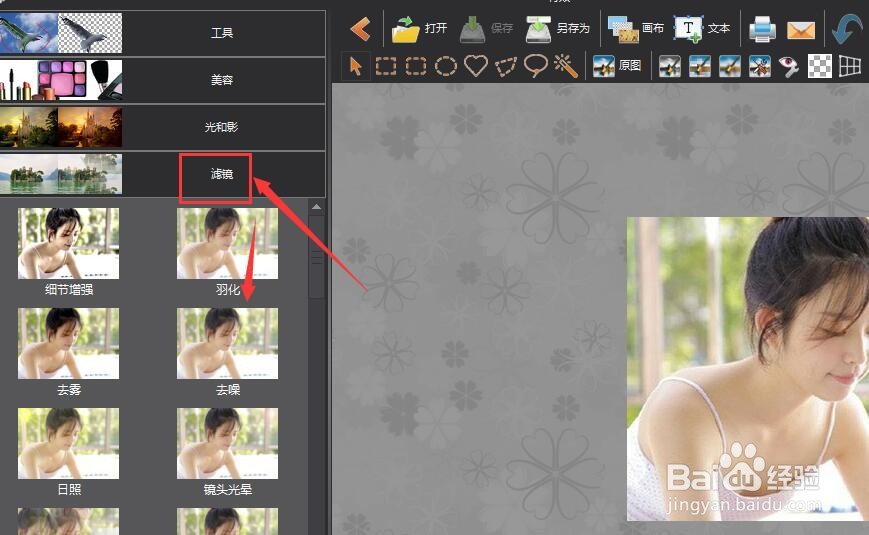Image resolution: width=869 pixels, height=535 pixels.
Task: Click the 镜头光晕 label text
Action: (228, 490)
